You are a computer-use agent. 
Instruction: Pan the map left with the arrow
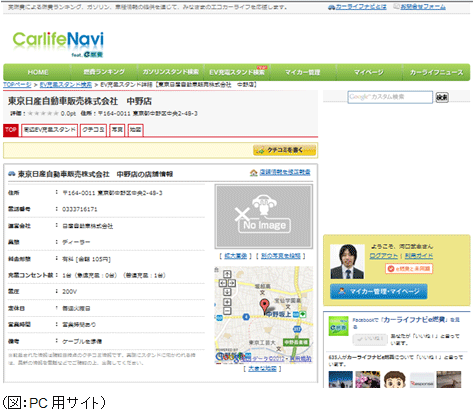coord(222,283)
